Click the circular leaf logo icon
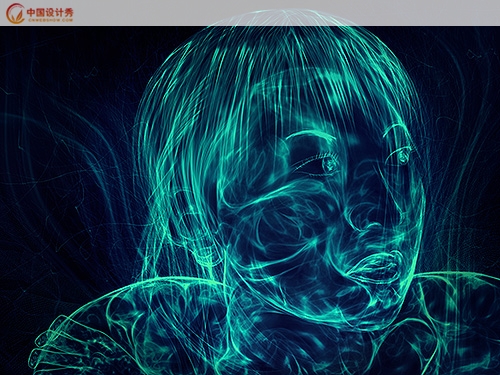500x375 pixels. click(x=15, y=13)
